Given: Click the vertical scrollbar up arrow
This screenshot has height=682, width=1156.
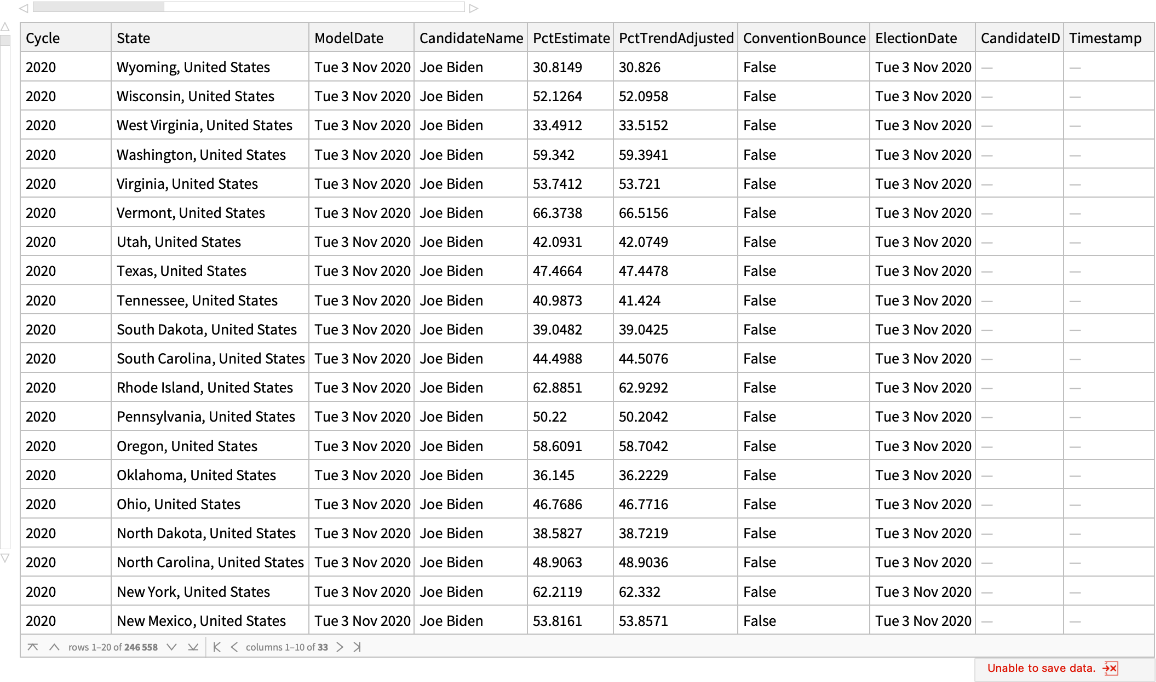Looking at the screenshot, I should click(5, 27).
